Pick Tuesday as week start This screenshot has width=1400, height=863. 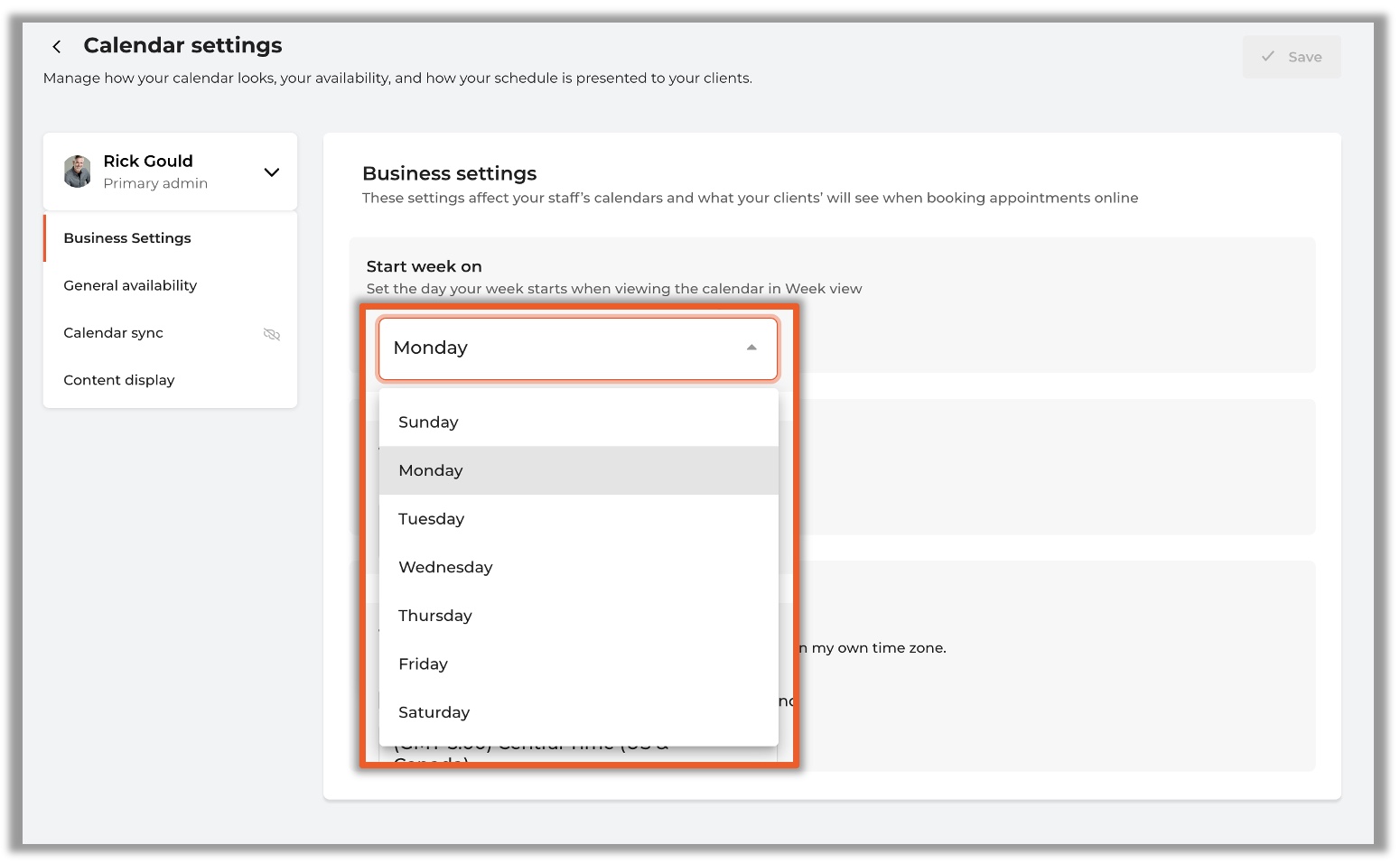click(x=431, y=519)
